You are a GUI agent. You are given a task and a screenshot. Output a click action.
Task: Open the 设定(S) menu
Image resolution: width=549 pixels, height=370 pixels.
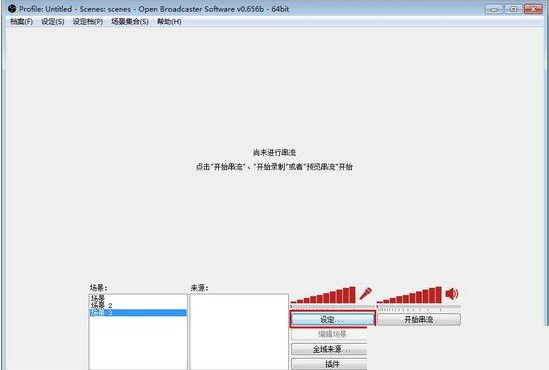[x=53, y=22]
